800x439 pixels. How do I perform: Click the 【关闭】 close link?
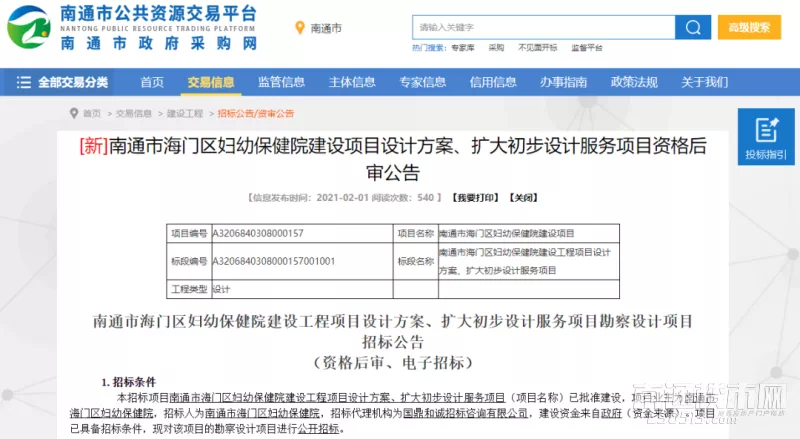[x=523, y=198]
